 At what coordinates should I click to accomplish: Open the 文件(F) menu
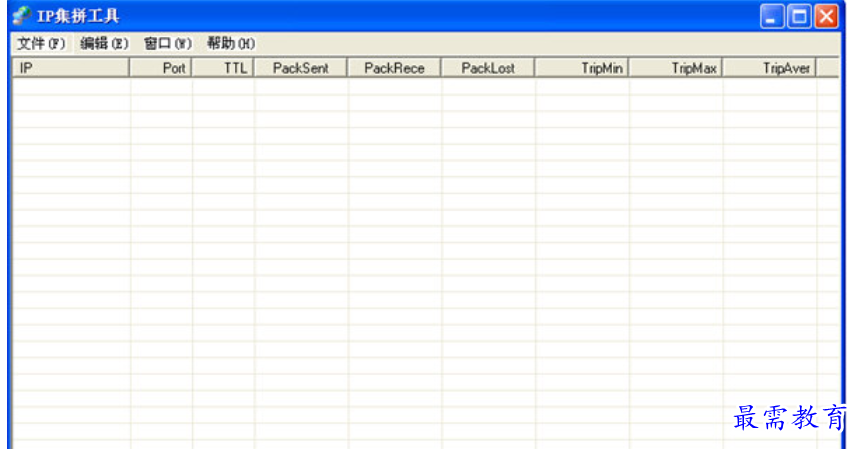pos(41,44)
